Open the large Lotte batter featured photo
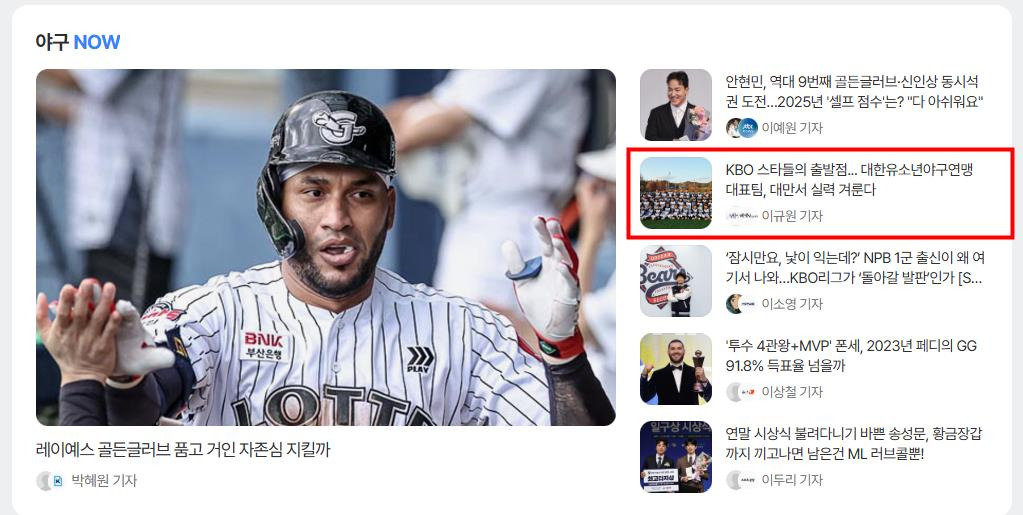The image size is (1023, 515). point(326,247)
